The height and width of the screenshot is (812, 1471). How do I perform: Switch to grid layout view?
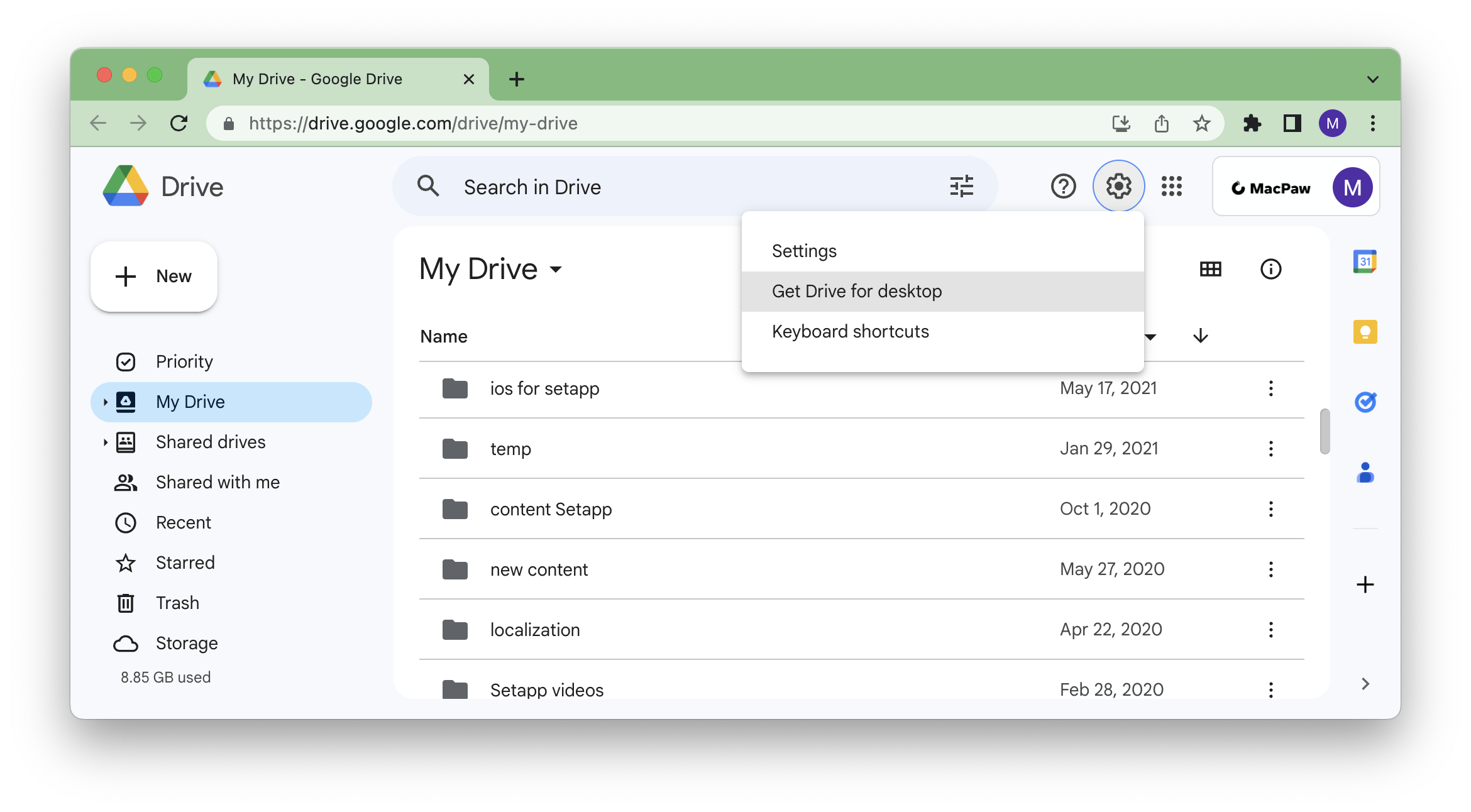pos(1210,270)
